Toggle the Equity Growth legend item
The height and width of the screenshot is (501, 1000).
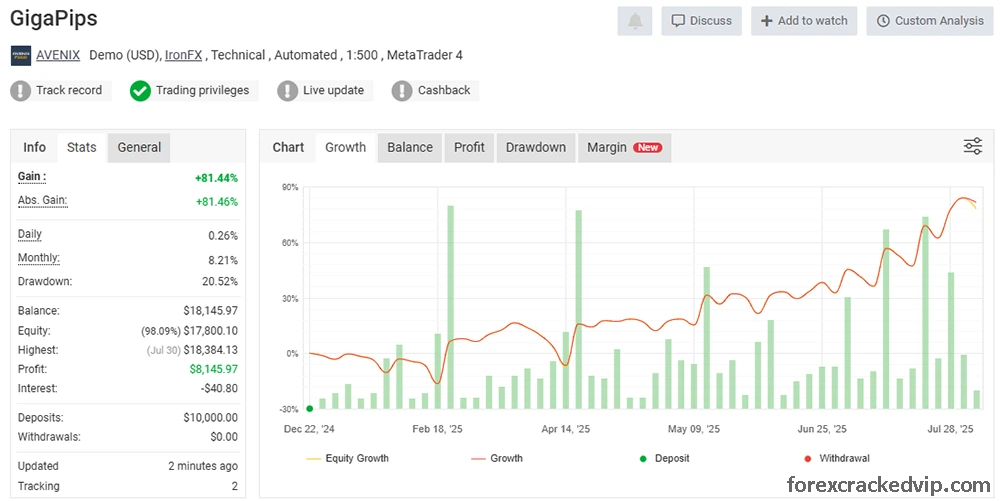pyautogui.click(x=348, y=458)
